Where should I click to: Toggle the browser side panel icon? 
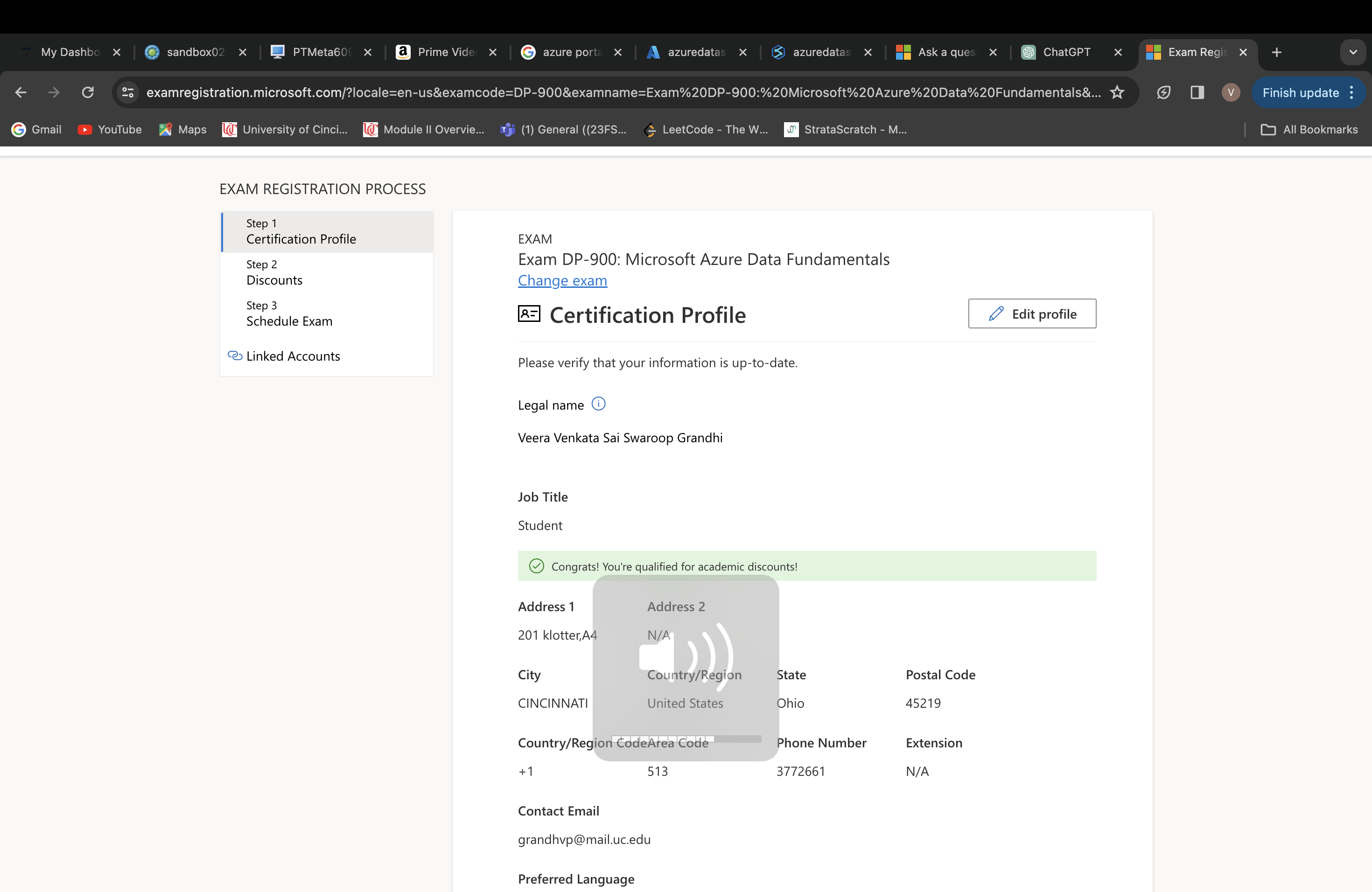coord(1197,92)
